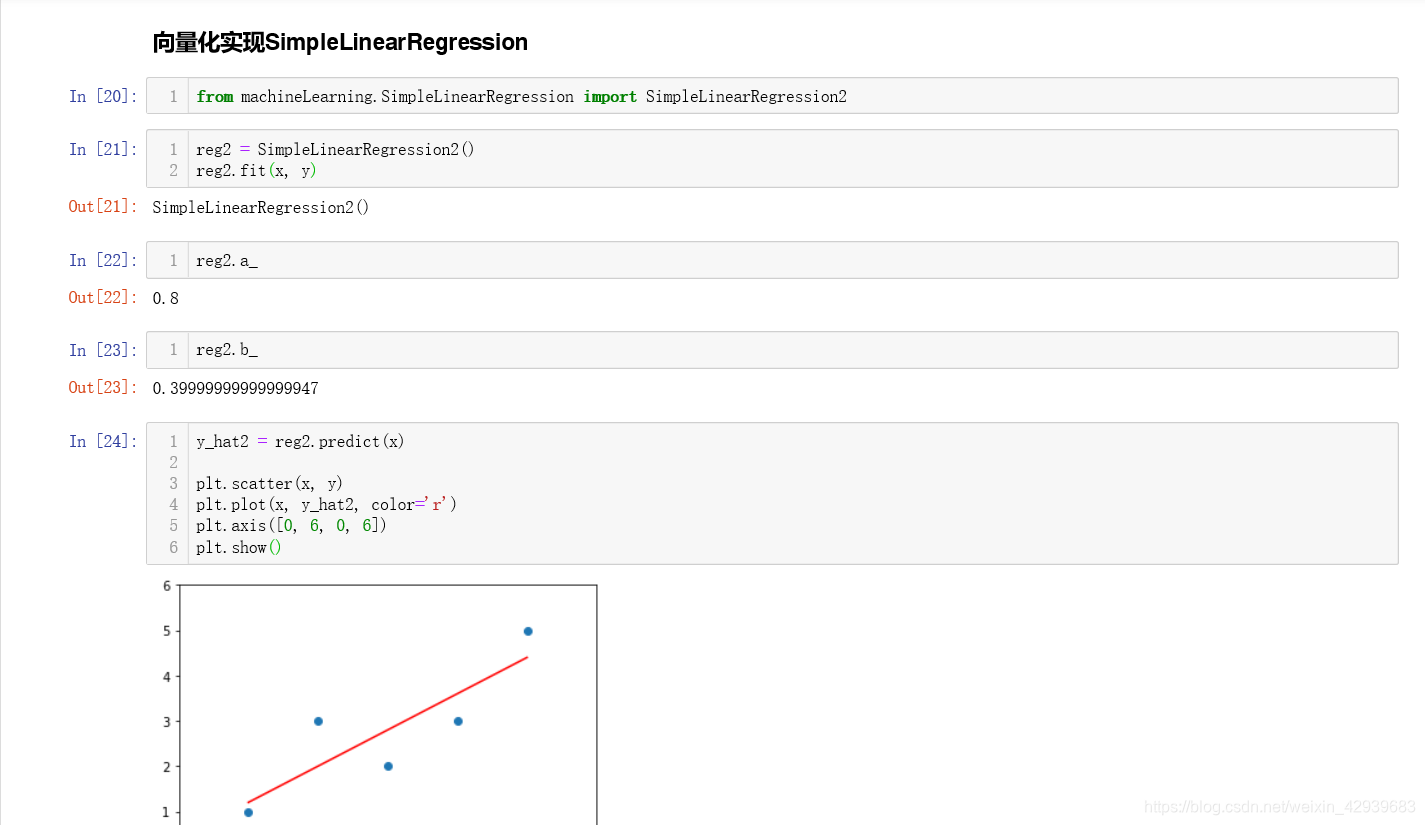Select the In [21] reg2.fit code cell

772,159
